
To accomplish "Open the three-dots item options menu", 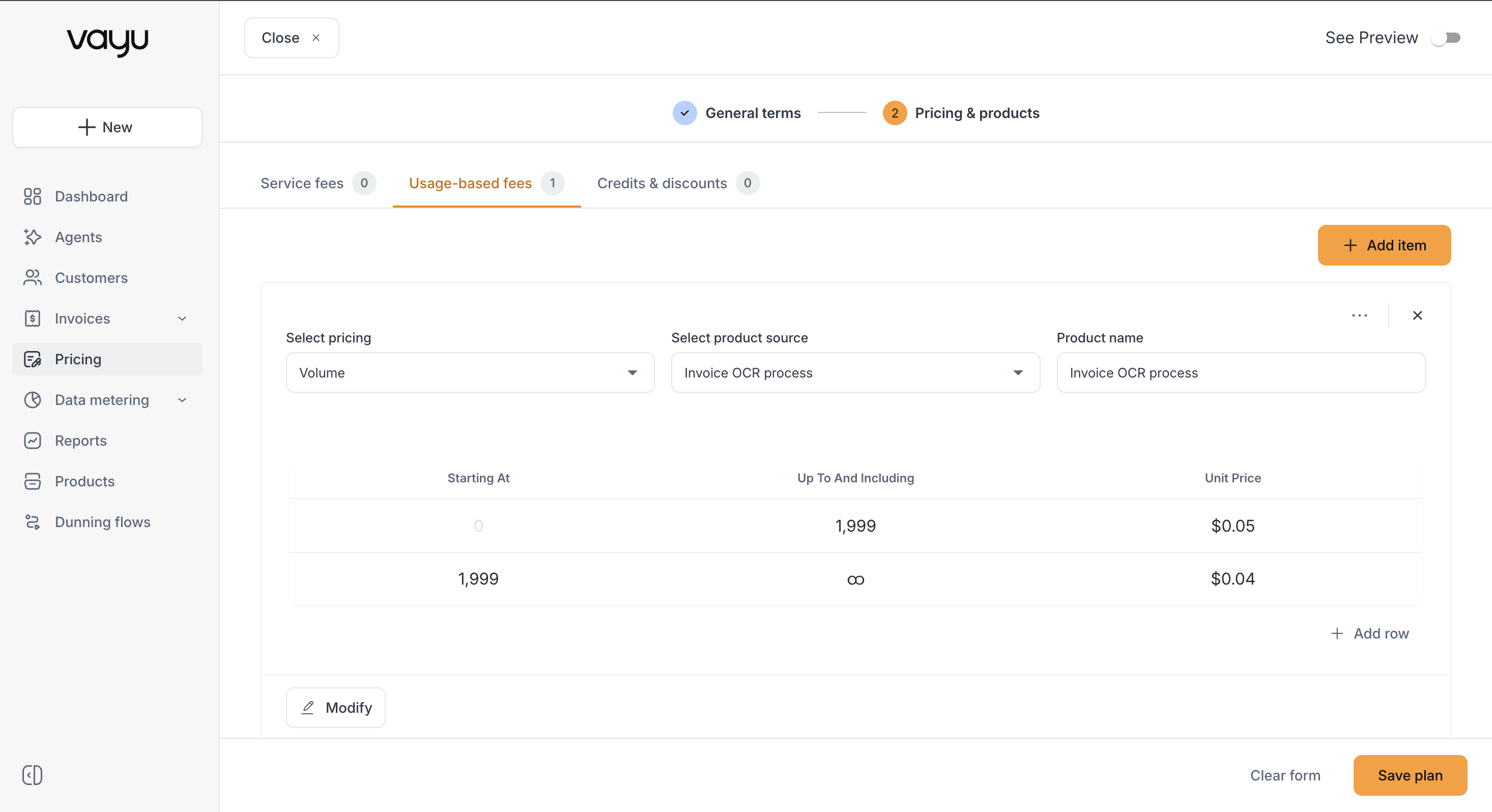I will pyautogui.click(x=1359, y=315).
